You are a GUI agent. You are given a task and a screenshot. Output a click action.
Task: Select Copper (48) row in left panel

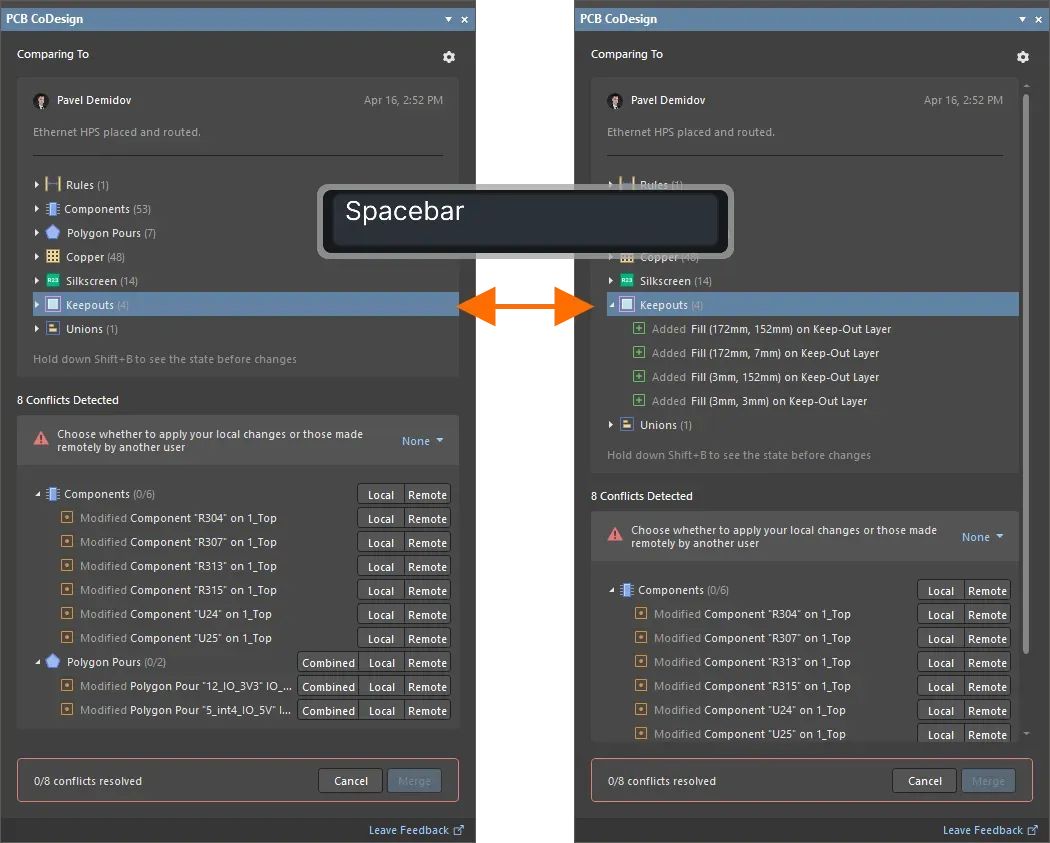[246, 256]
